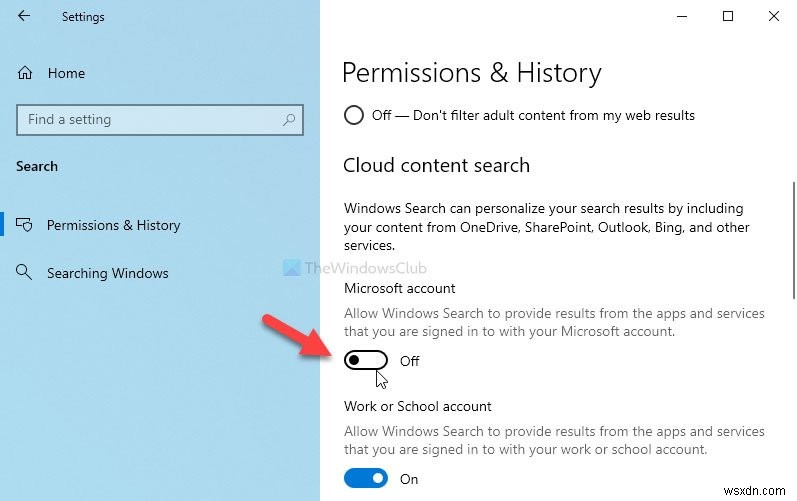The image size is (797, 501).
Task: Click the Permissions & History sidebar icon
Action: click(x=26, y=225)
